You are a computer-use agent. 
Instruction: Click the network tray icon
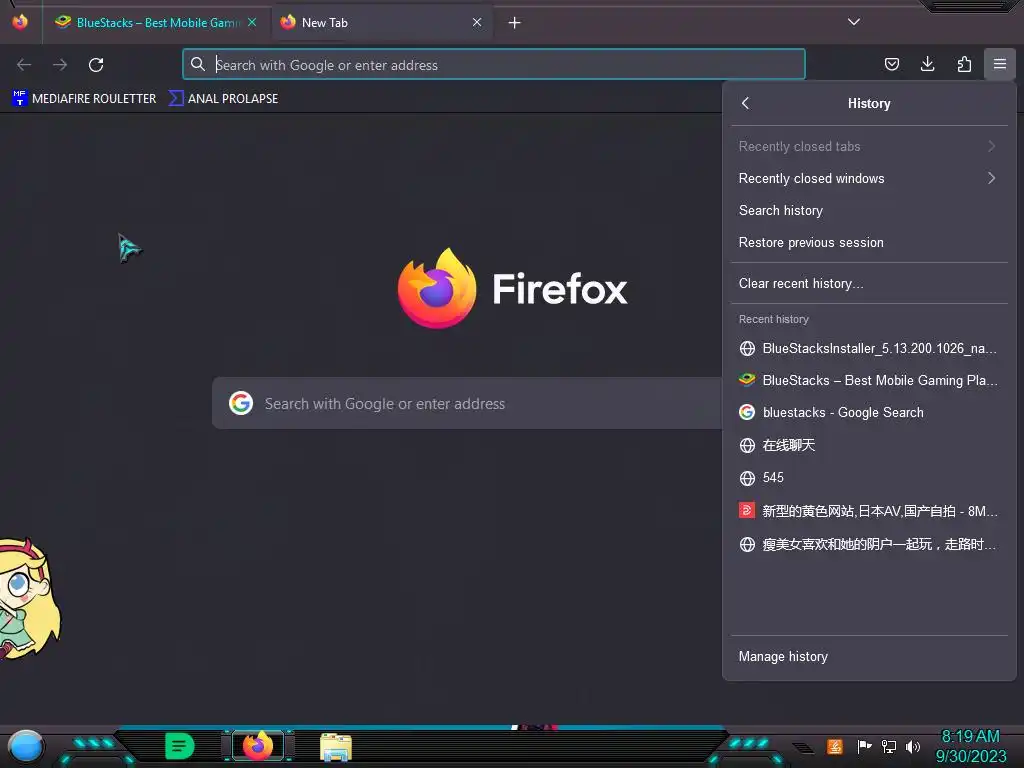(889, 746)
